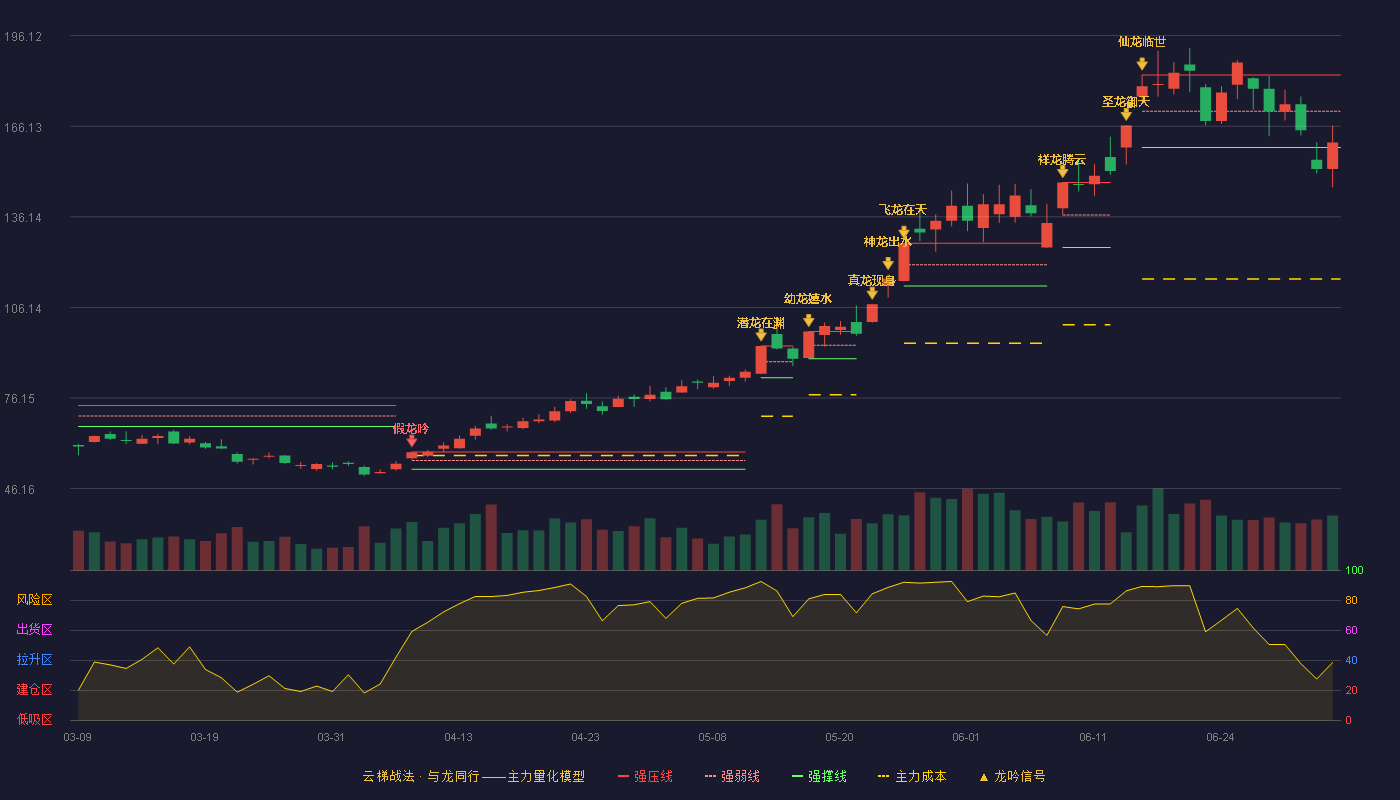Click the 76.15 price axis label
The height and width of the screenshot is (800, 1400).
(x=23, y=399)
